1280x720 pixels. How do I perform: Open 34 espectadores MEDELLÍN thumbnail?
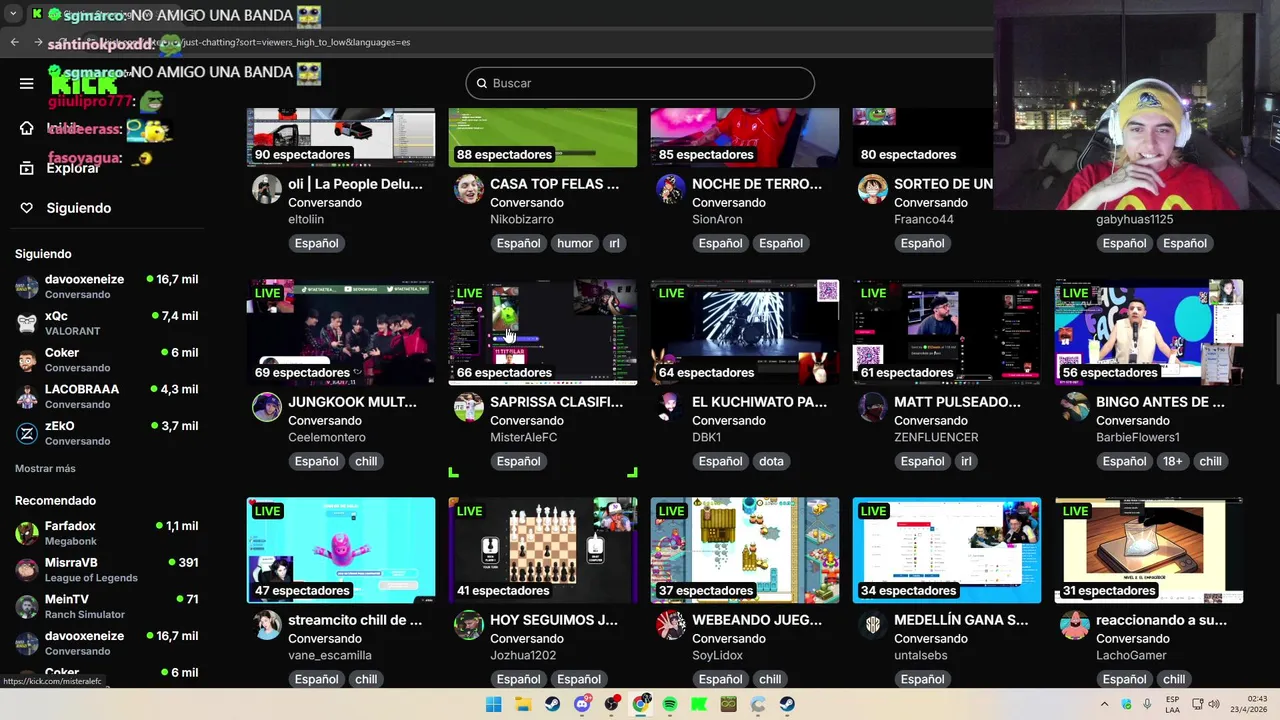click(x=947, y=550)
